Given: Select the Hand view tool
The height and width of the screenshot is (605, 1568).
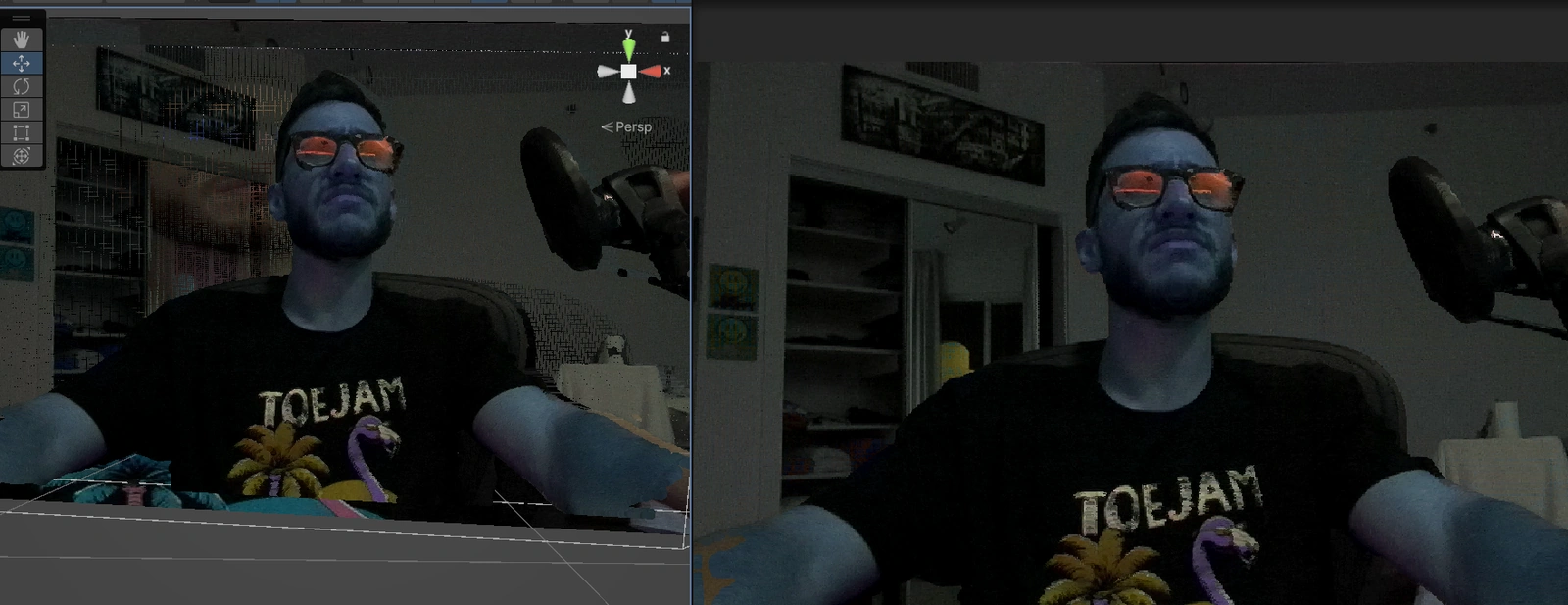Looking at the screenshot, I should [21, 40].
